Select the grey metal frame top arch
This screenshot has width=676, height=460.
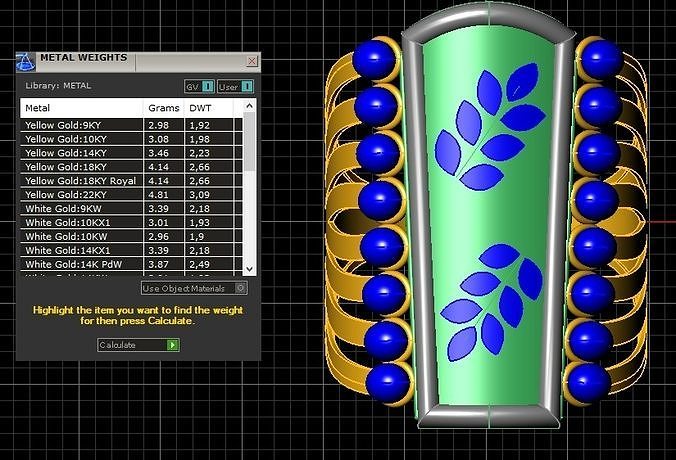point(487,17)
